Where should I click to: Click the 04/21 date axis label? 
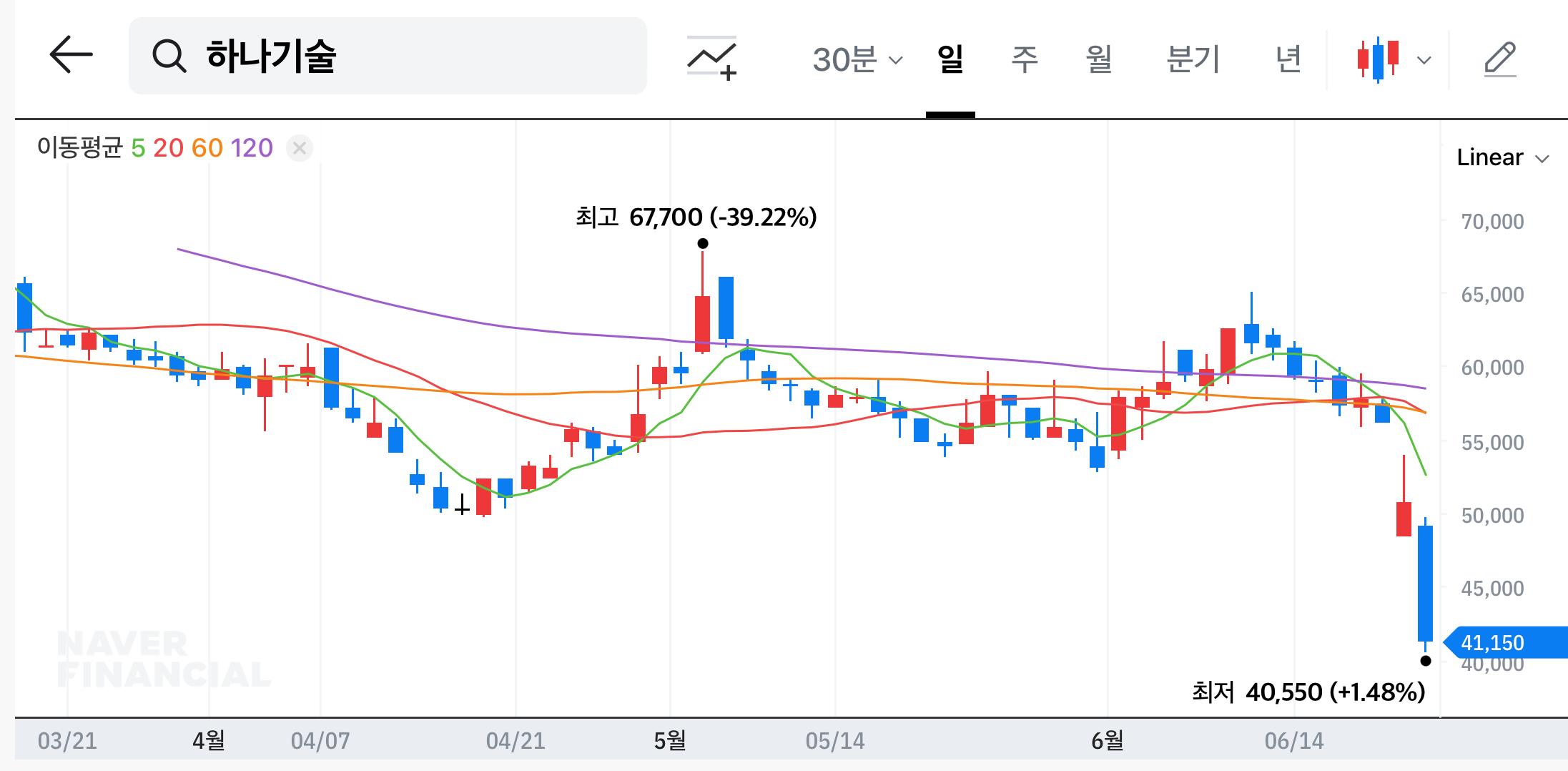tap(516, 741)
